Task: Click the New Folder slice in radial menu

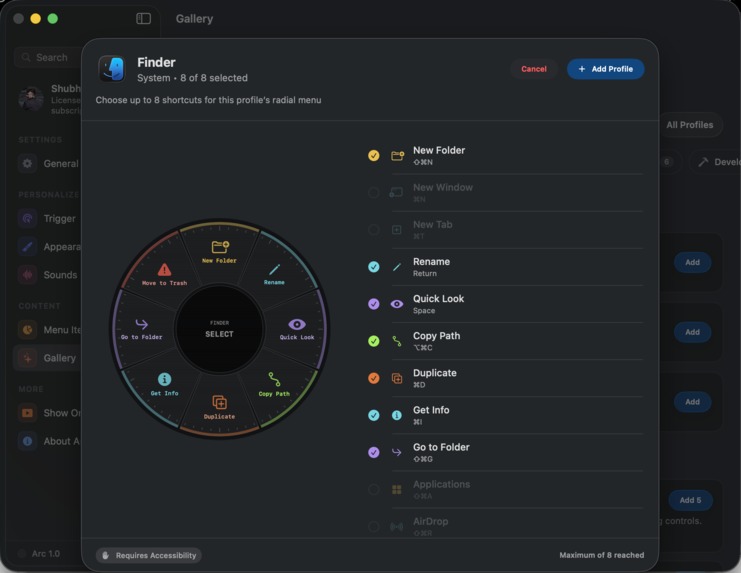Action: pyautogui.click(x=219, y=252)
